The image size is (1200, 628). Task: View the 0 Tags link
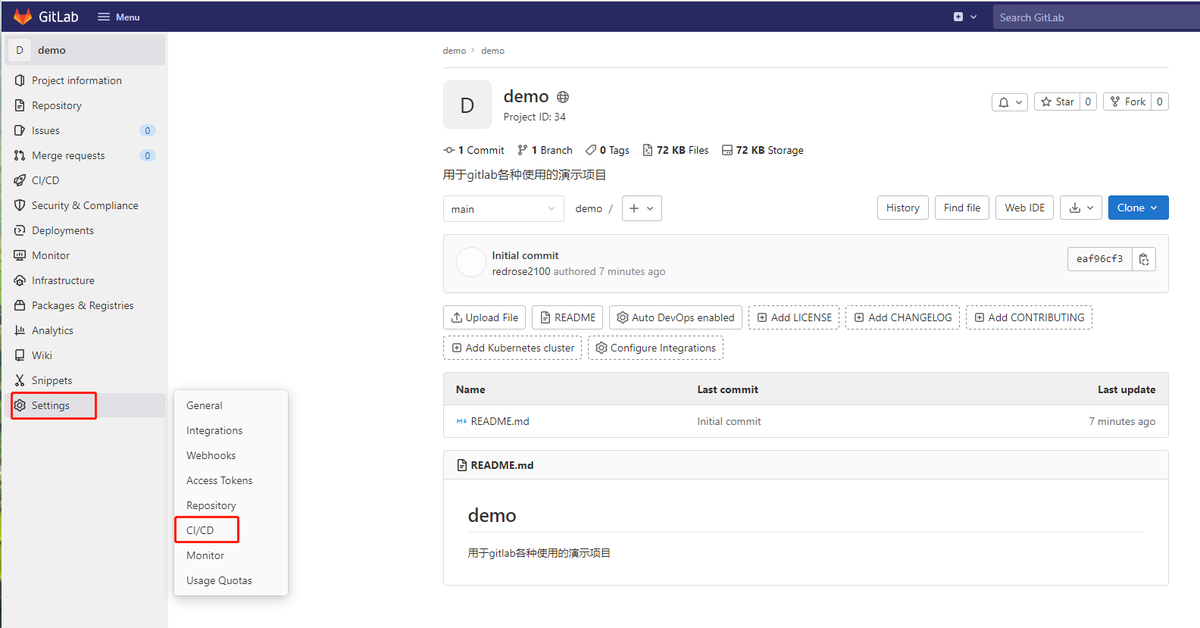[x=608, y=150]
